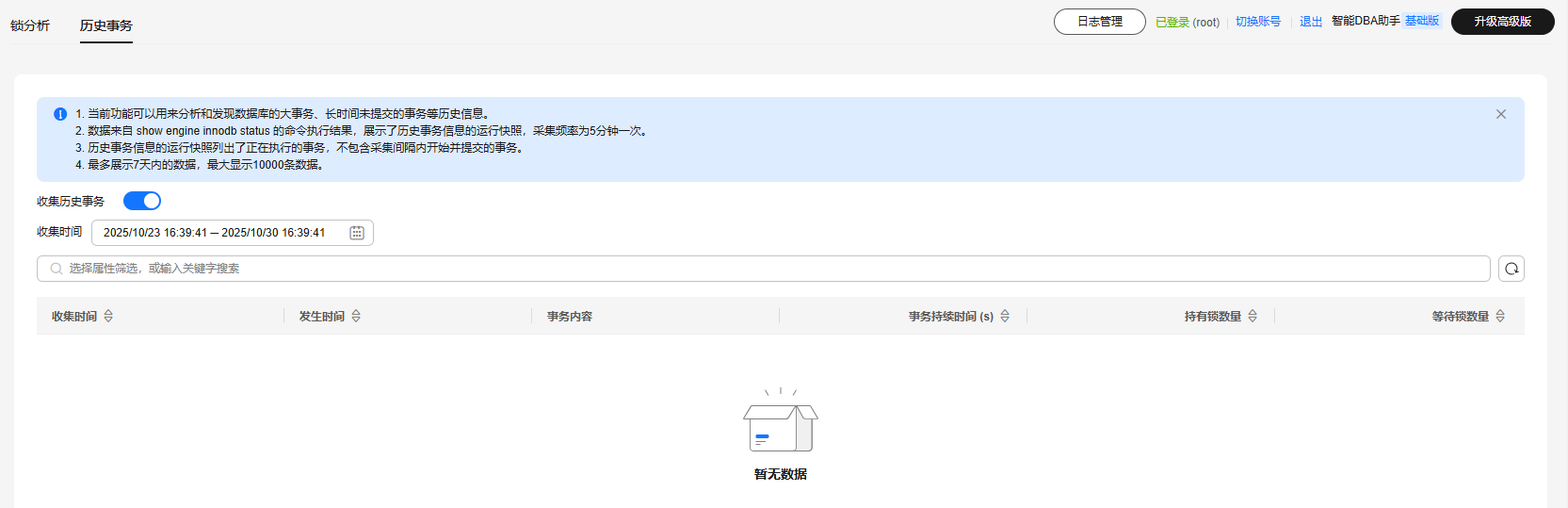Close the blue info notice banner

[1501, 114]
